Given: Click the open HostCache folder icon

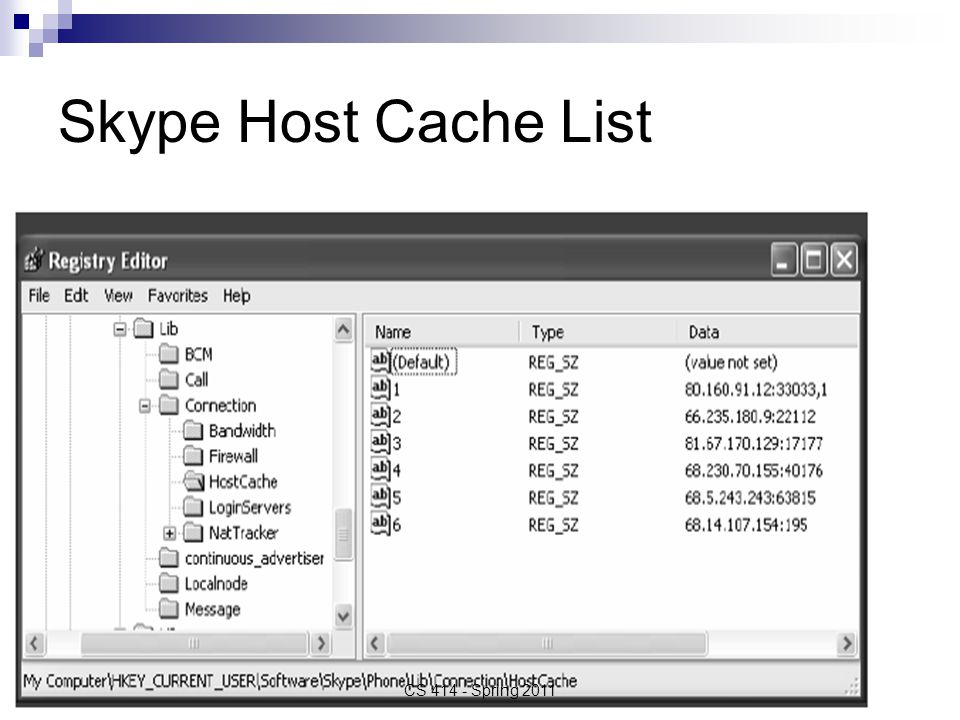Looking at the screenshot, I should click(193, 482).
